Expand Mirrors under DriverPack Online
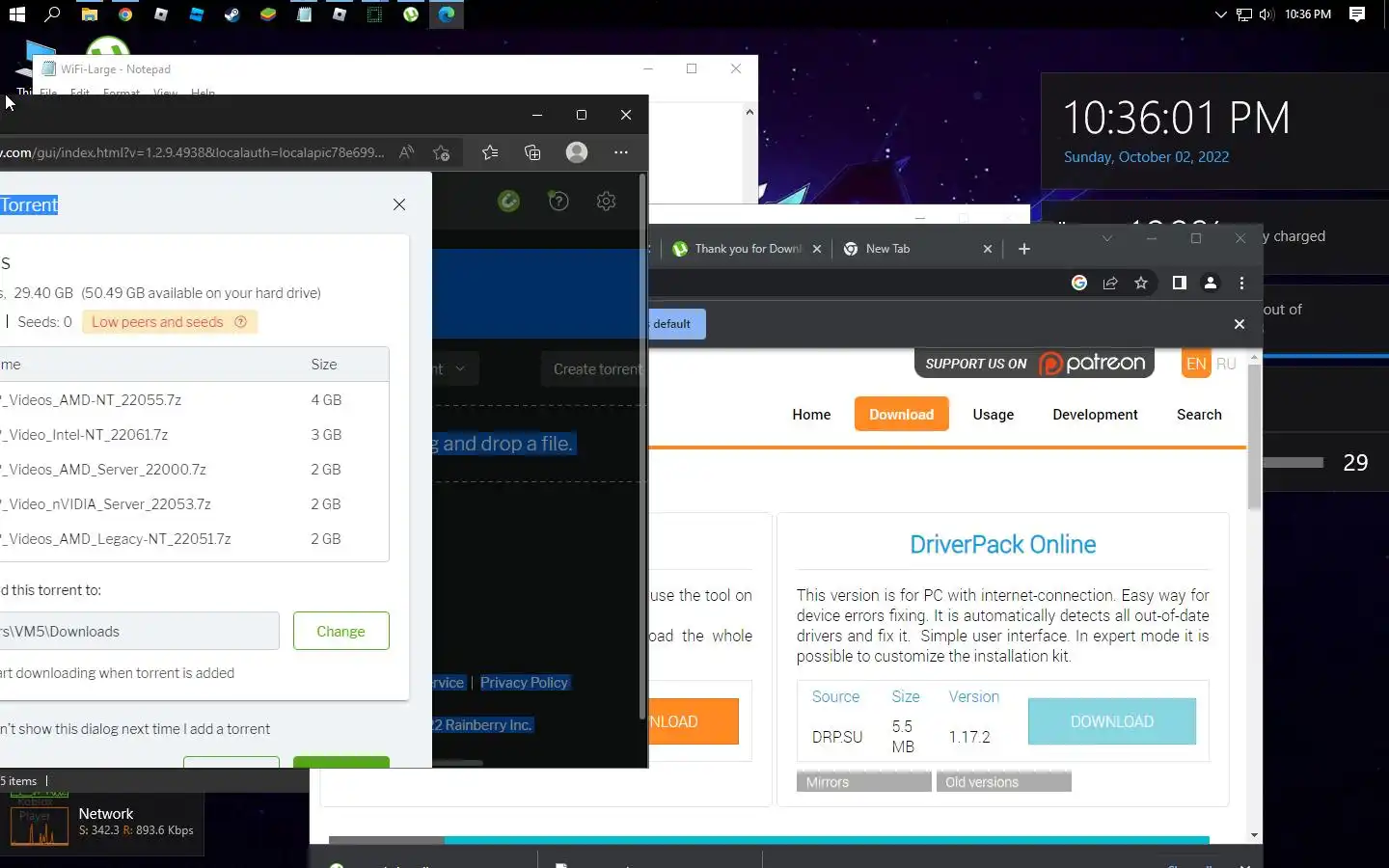Viewport: 1389px width, 868px height. point(864,782)
